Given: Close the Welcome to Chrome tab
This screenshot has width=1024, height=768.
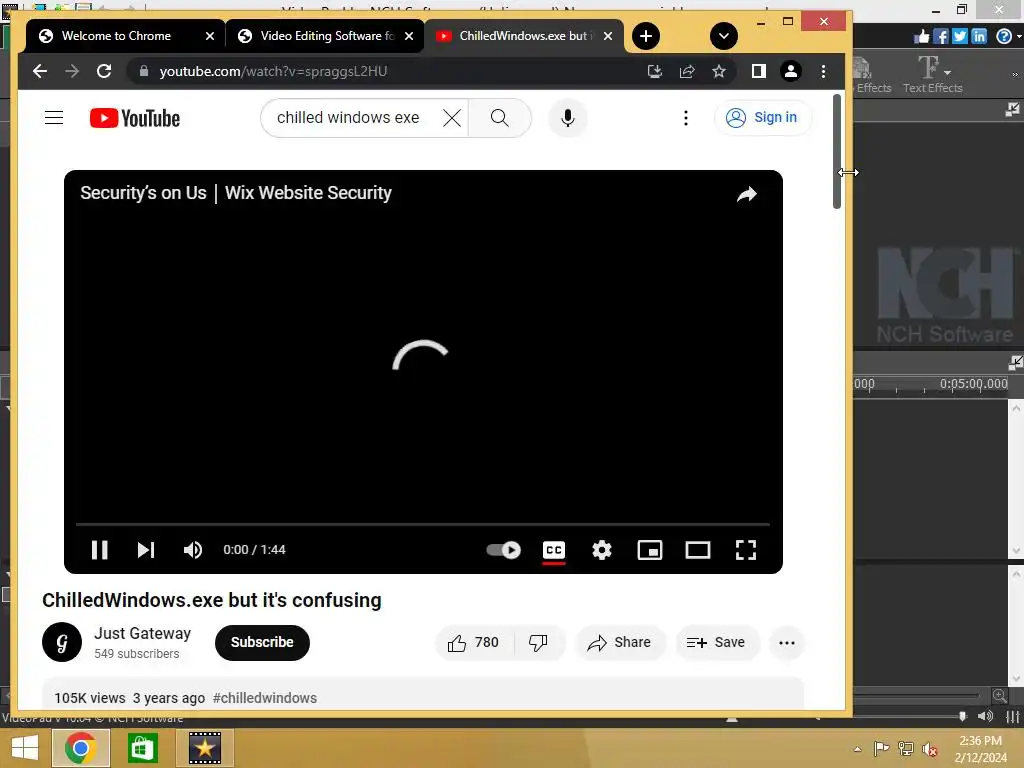Looking at the screenshot, I should (x=210, y=36).
